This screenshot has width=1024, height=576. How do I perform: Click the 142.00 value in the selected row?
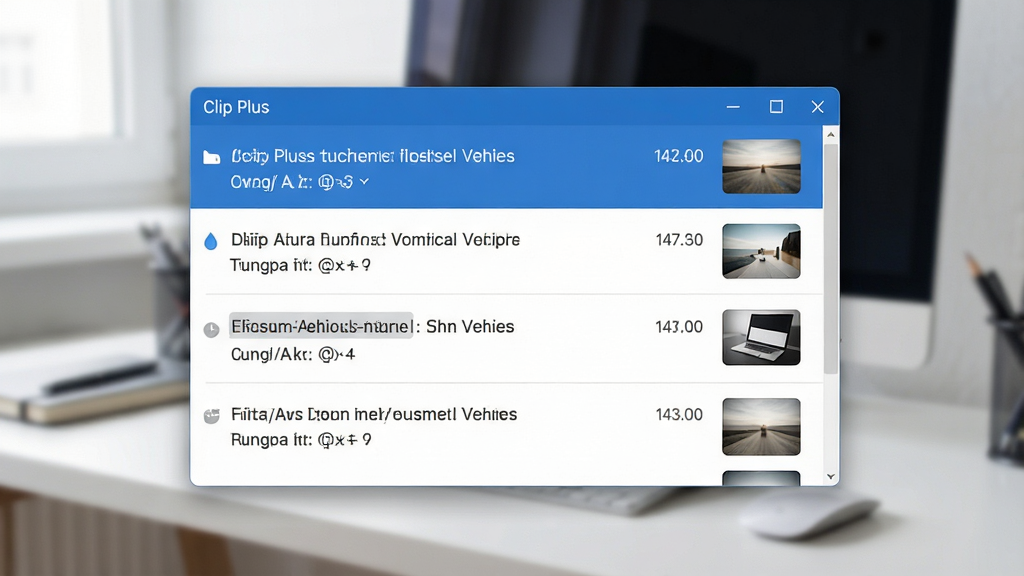pos(679,156)
